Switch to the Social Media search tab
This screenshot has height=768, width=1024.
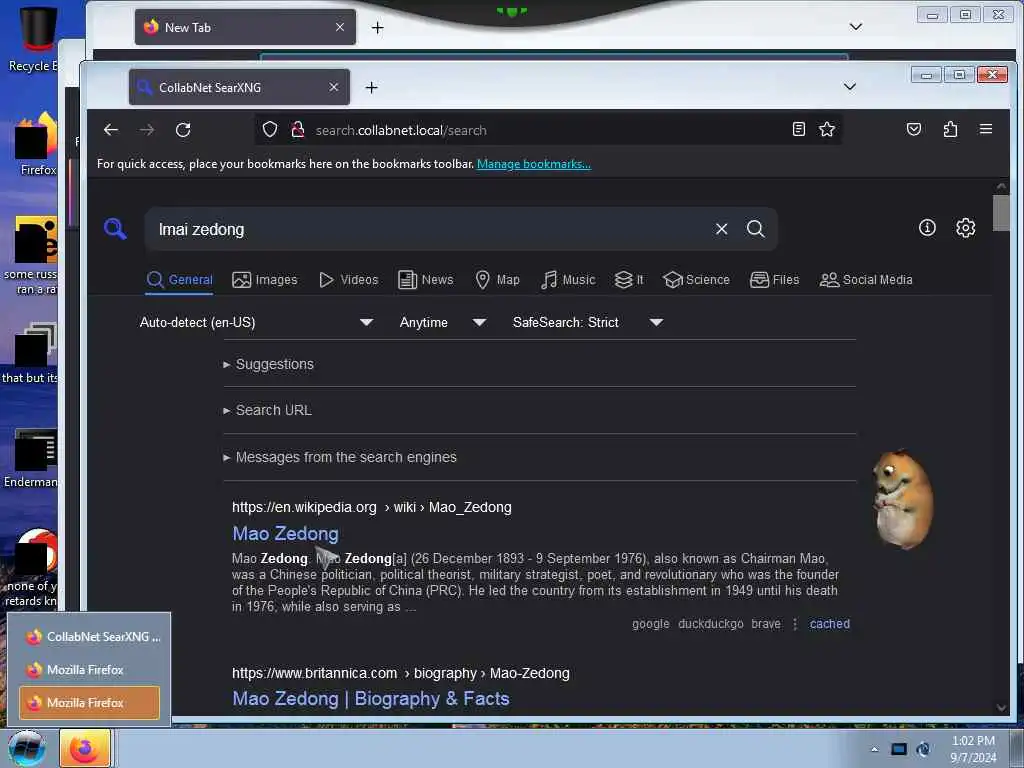click(x=866, y=280)
